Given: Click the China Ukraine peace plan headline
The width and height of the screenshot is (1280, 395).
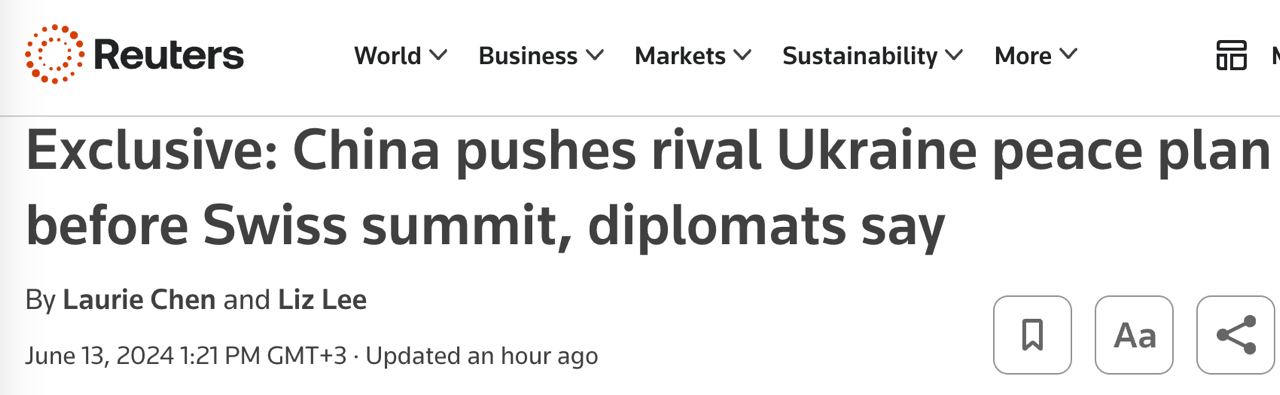Looking at the screenshot, I should (647, 189).
